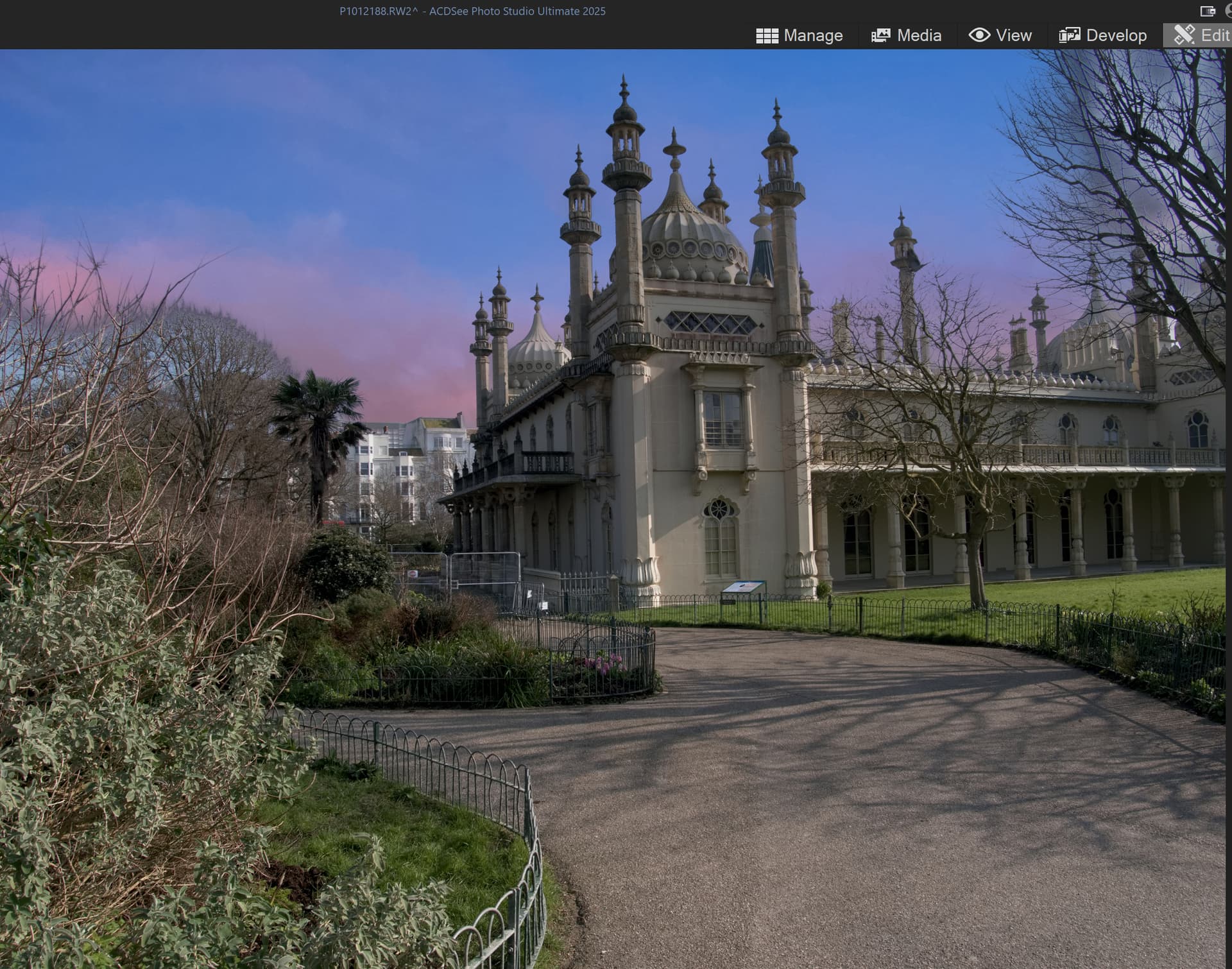Click the Edit pencil-and-ruler icon
The height and width of the screenshot is (969, 1232).
tap(1184, 35)
